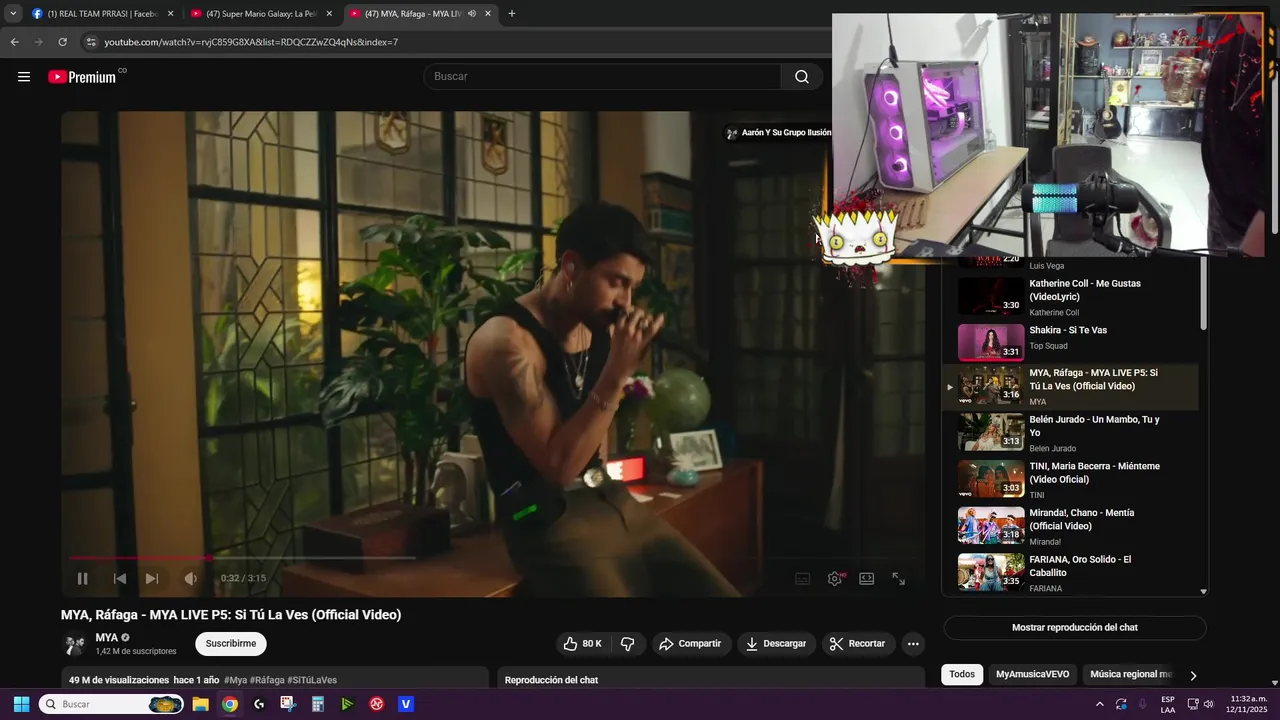The width and height of the screenshot is (1280, 720).
Task: Show hidden system tray icons
Action: pyautogui.click(x=1100, y=704)
